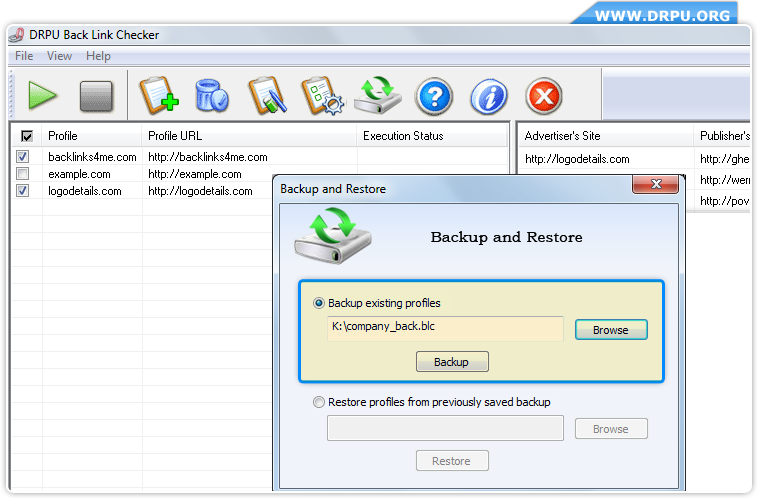758x499 pixels.
Task: Select the example.com profile name
Action: (79, 174)
